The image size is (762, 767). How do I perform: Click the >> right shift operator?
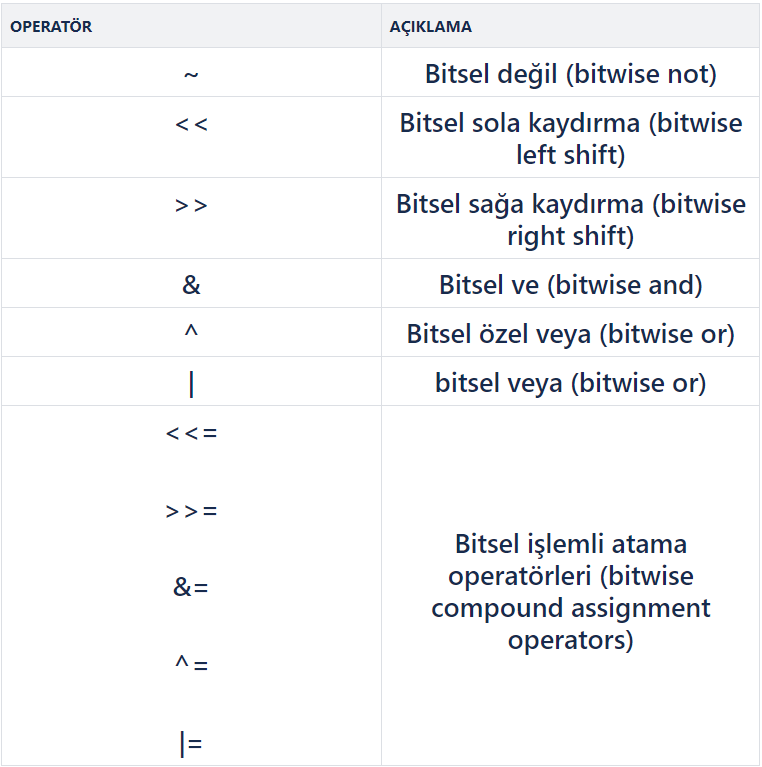pos(191,205)
